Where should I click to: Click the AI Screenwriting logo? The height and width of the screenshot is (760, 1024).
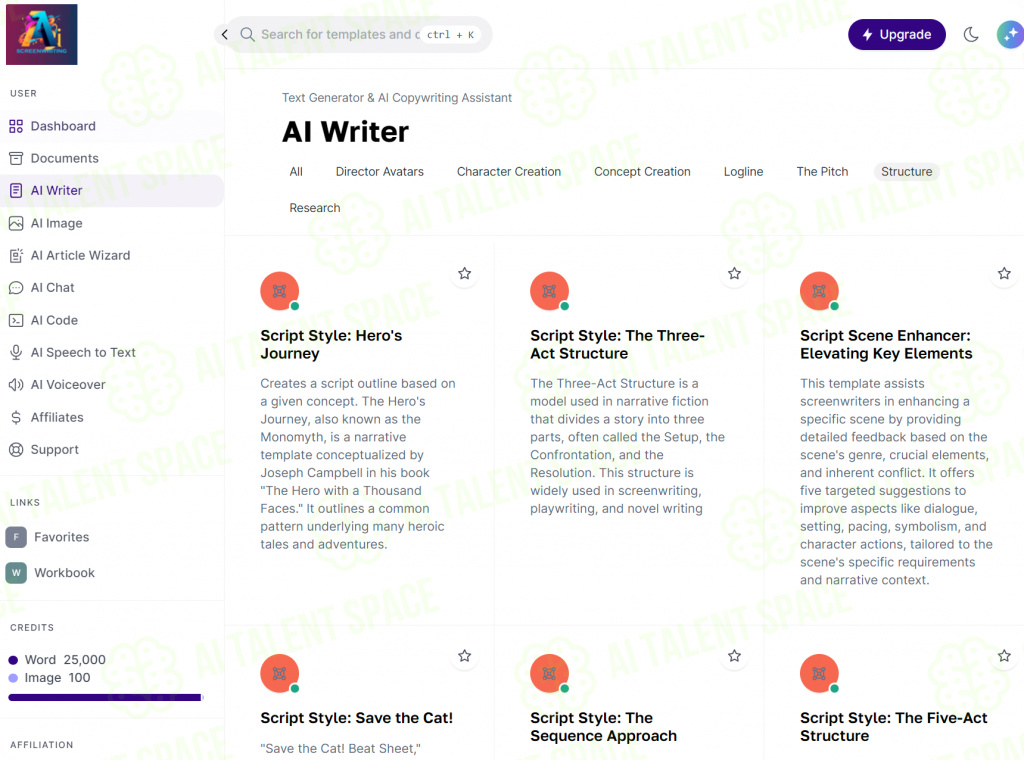pyautogui.click(x=42, y=35)
